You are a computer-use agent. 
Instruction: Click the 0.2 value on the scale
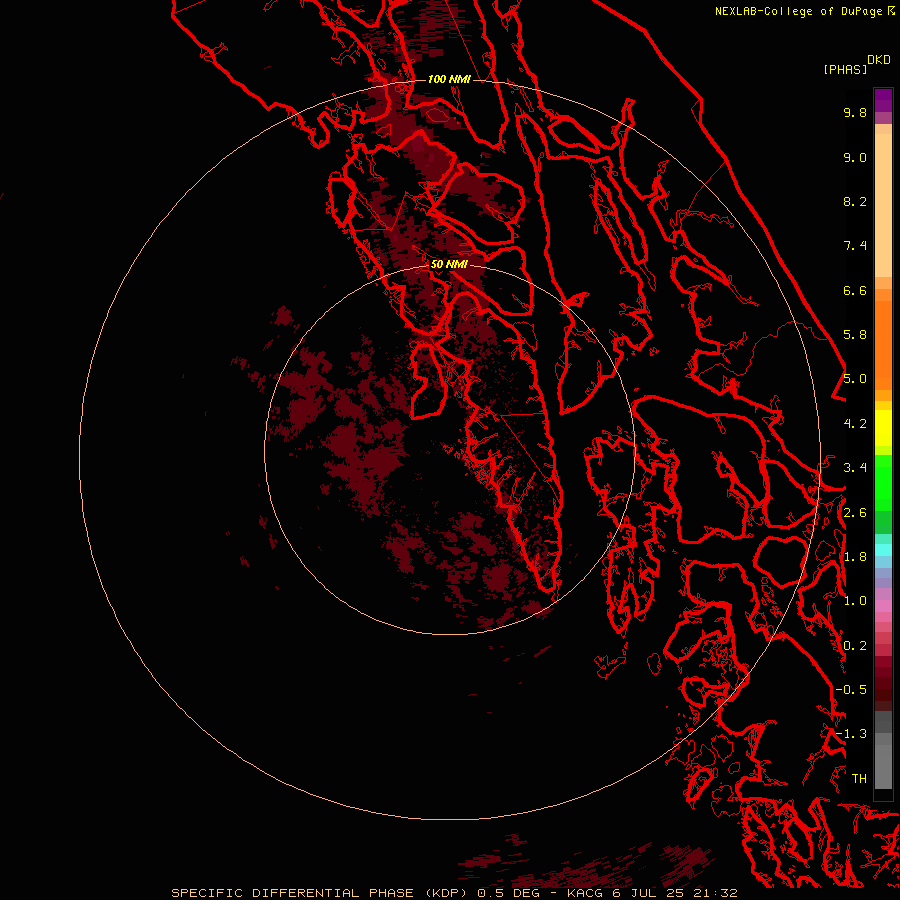coord(855,646)
